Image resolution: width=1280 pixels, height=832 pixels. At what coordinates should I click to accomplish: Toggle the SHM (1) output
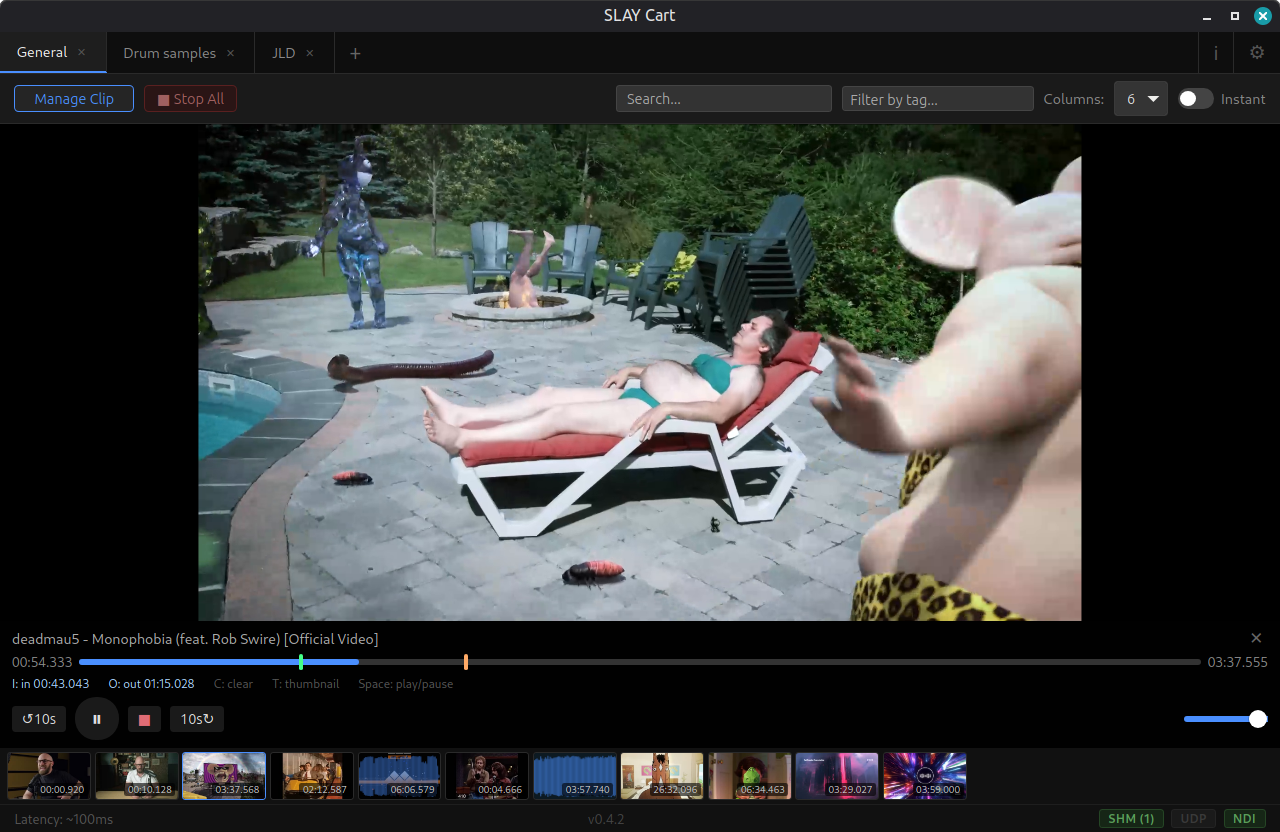(x=1130, y=818)
